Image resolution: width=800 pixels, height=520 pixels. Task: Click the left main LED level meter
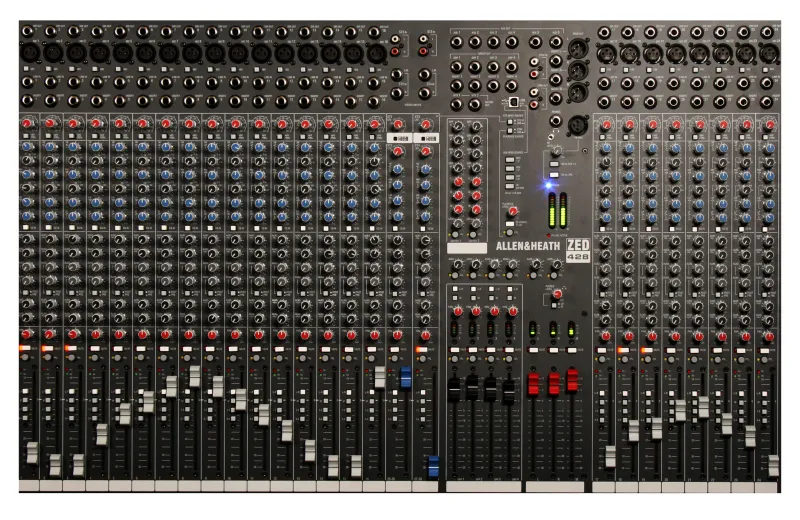[552, 211]
